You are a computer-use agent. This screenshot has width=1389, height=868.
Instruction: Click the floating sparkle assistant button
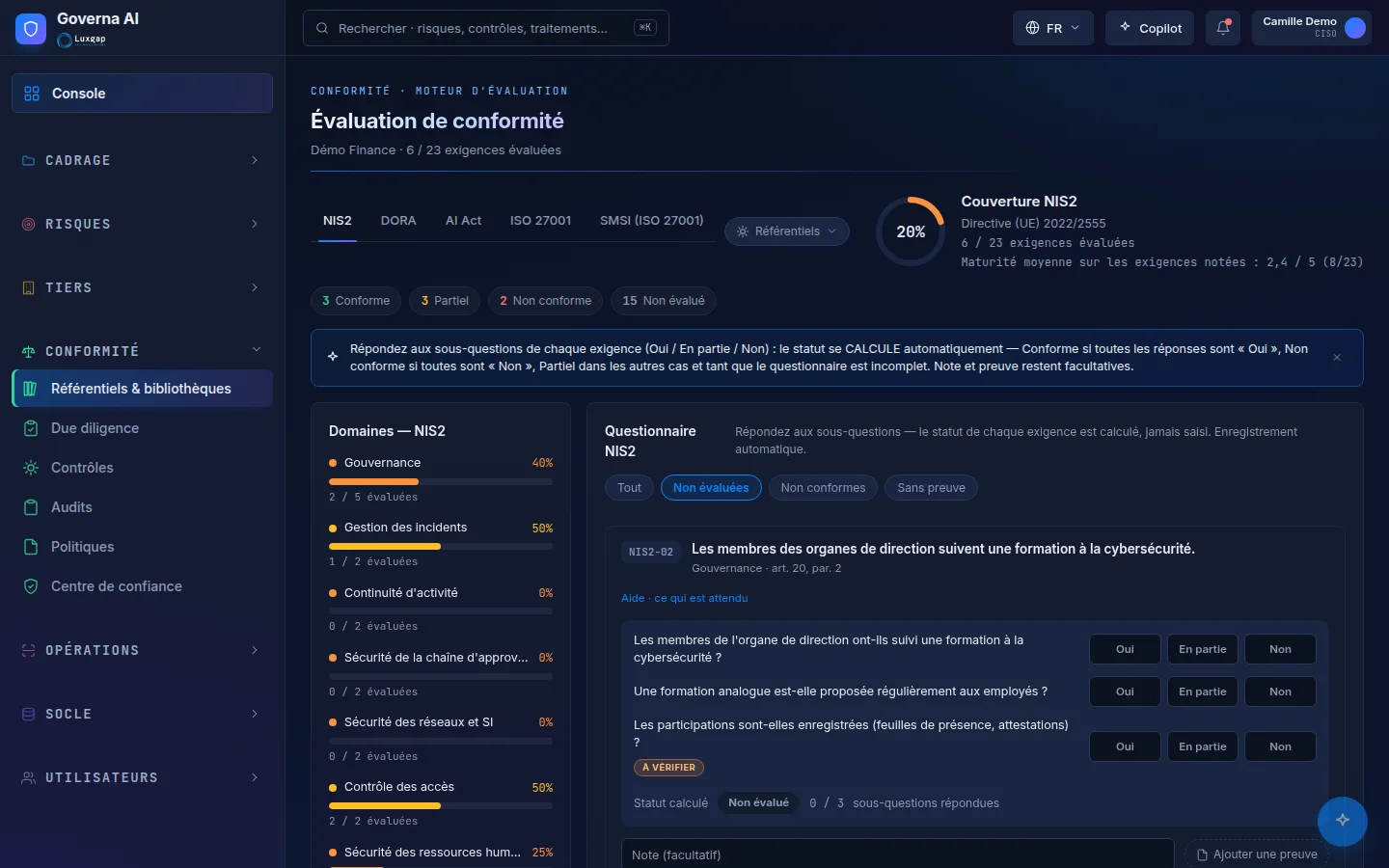(1343, 821)
